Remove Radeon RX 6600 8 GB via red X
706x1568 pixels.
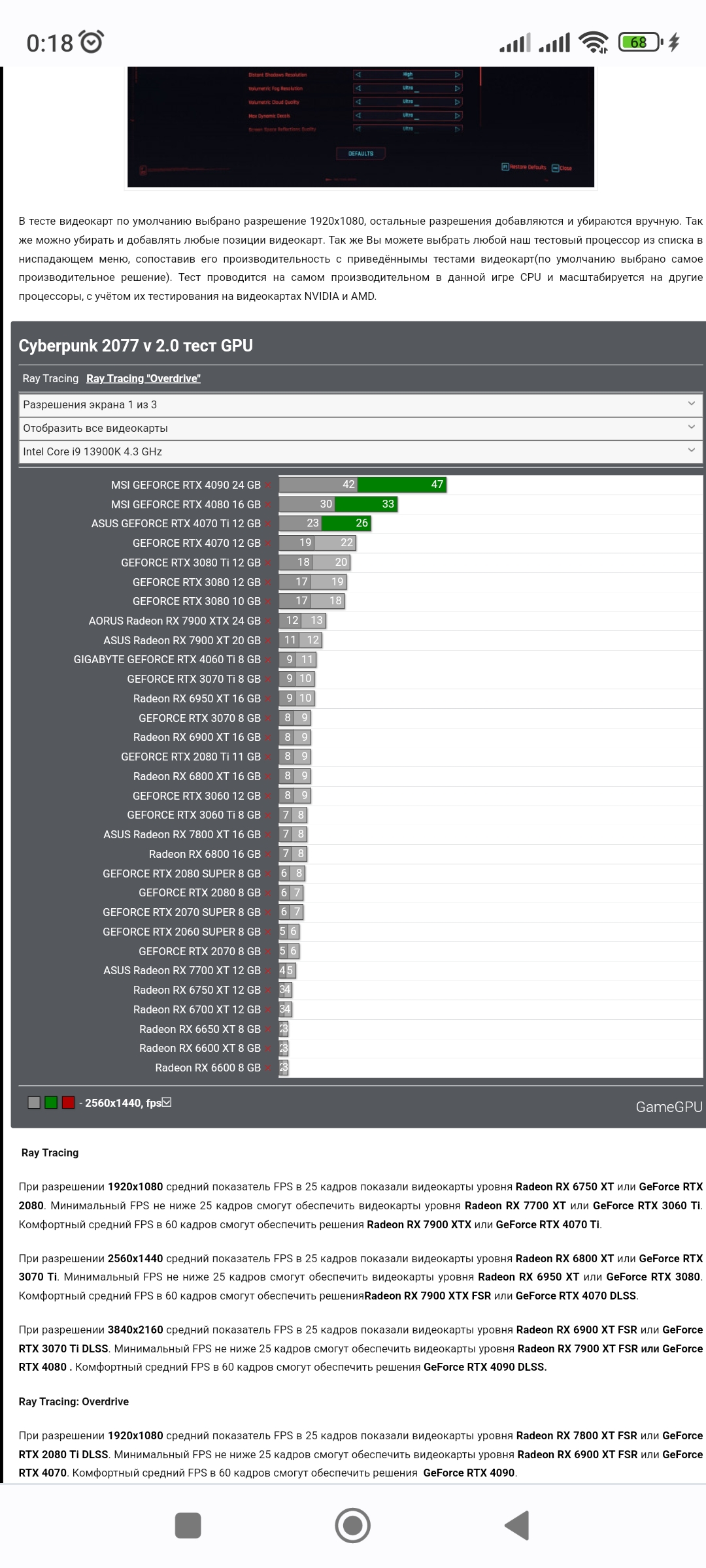tap(268, 1068)
